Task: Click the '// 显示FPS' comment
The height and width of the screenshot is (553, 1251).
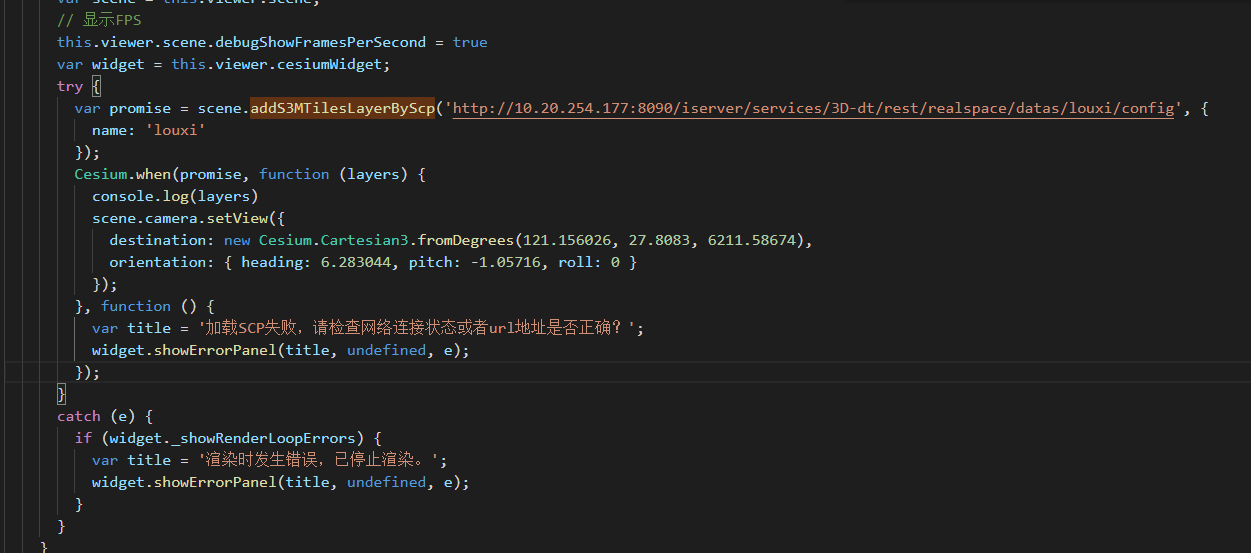Action: pos(100,20)
